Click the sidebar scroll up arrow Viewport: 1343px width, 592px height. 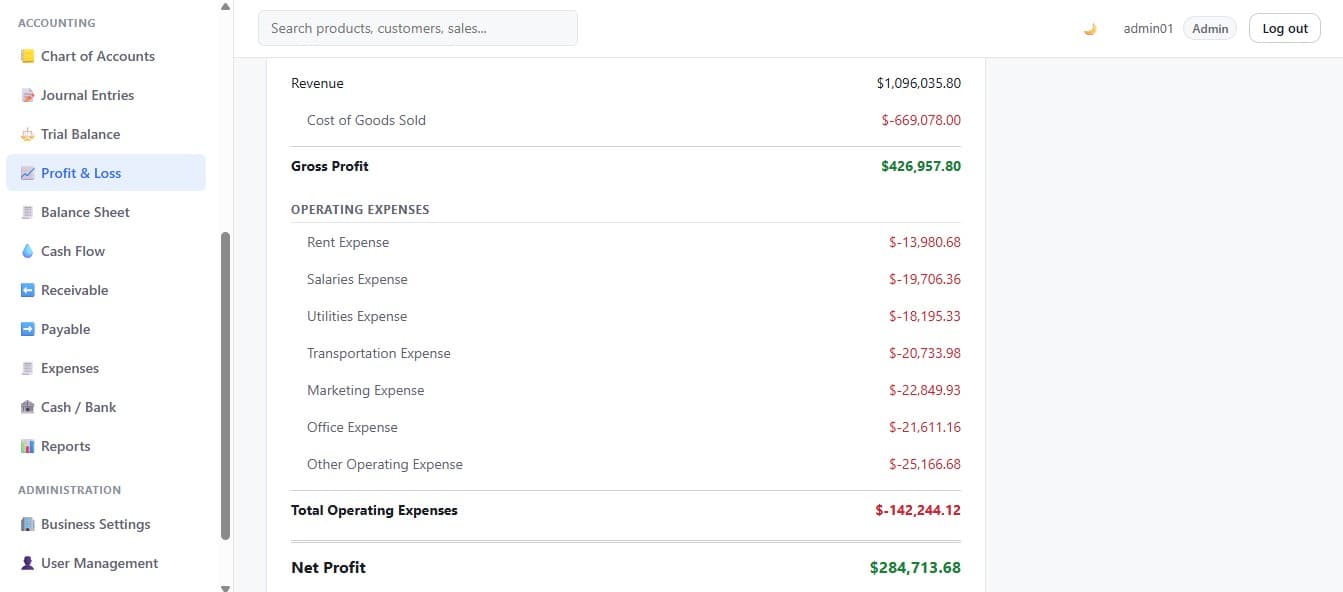click(x=225, y=6)
